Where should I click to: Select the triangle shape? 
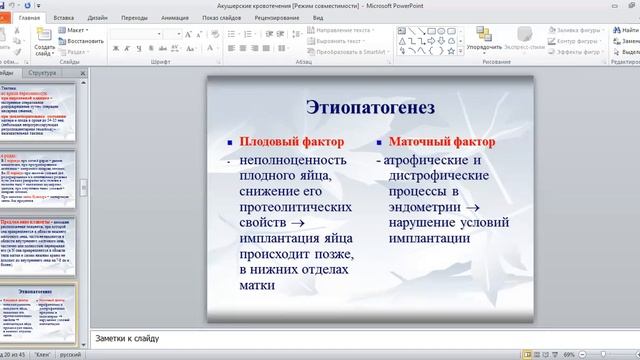402,41
